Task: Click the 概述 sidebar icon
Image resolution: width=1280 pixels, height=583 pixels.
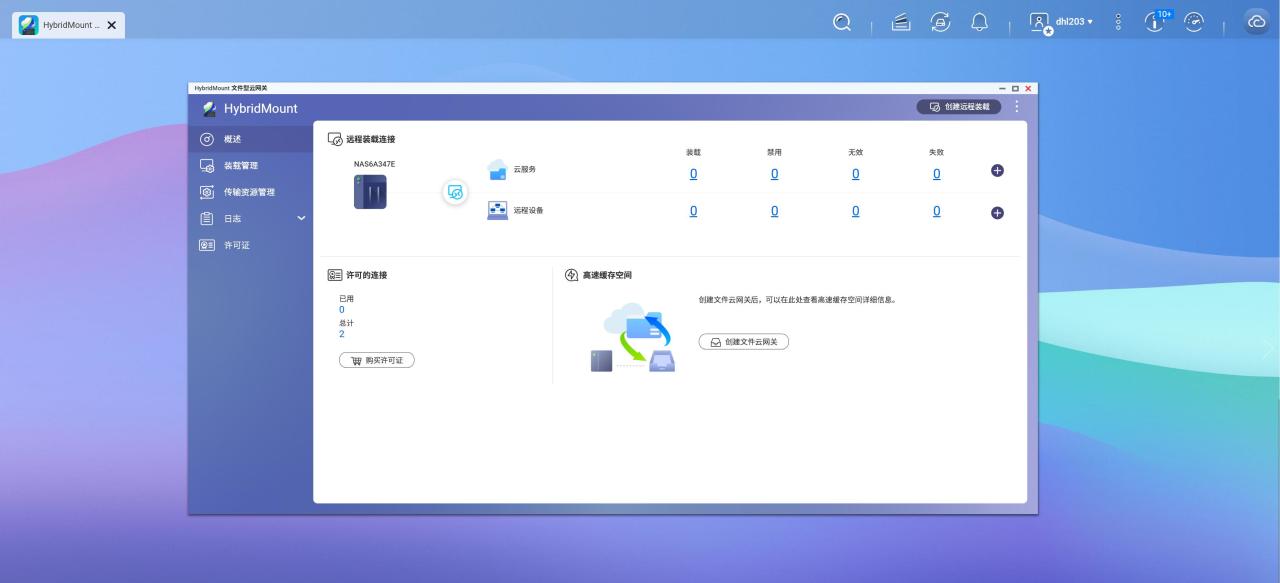Action: click(x=207, y=139)
